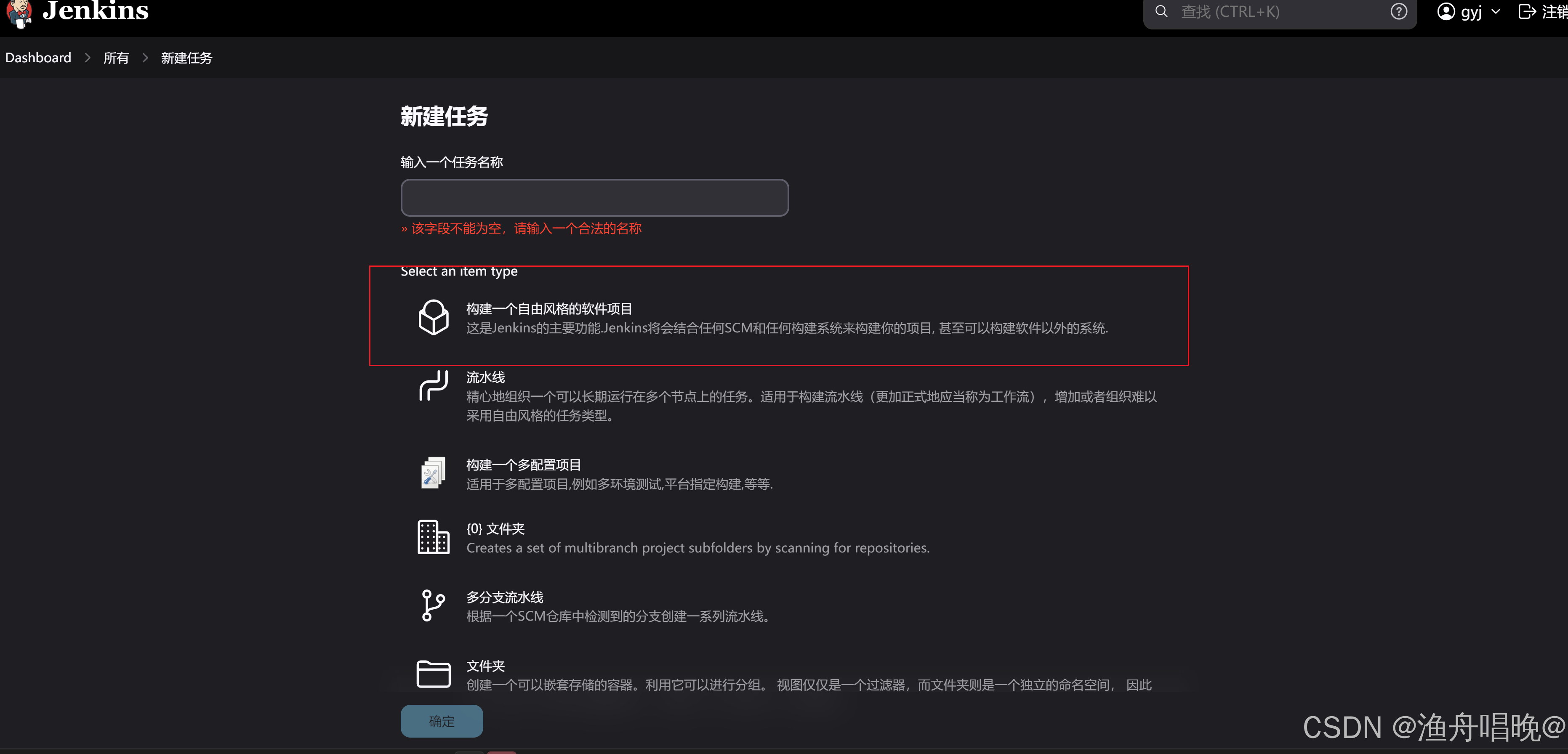Click the 新建任务 page heading
1568x754 pixels.
[445, 116]
